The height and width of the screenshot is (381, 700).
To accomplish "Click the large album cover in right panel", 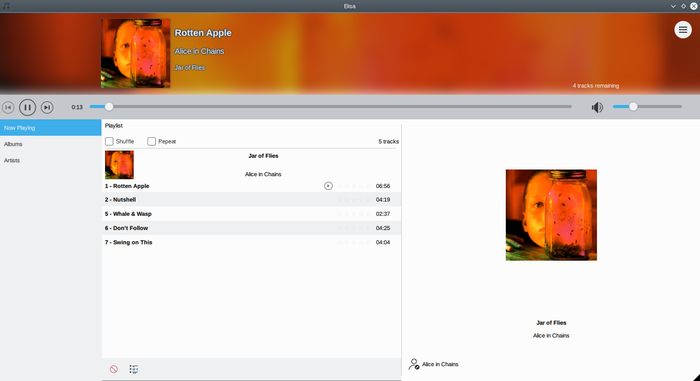I will 551,215.
